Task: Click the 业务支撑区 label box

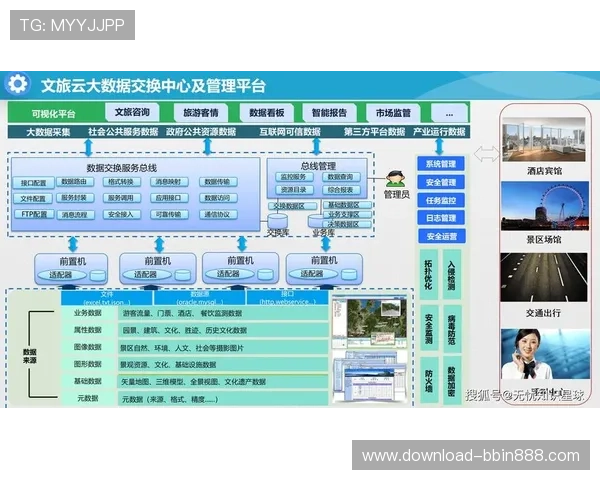Action: click(347, 214)
